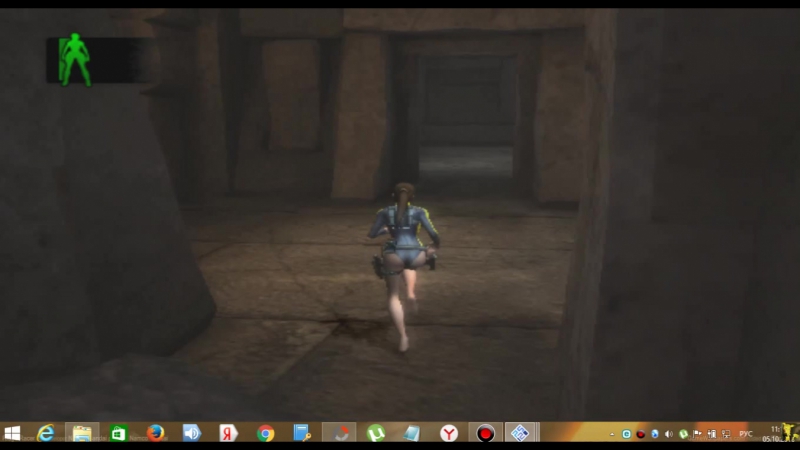Open the red swirl app taskbar icon
Image resolution: width=800 pixels, height=450 pixels.
coord(341,434)
